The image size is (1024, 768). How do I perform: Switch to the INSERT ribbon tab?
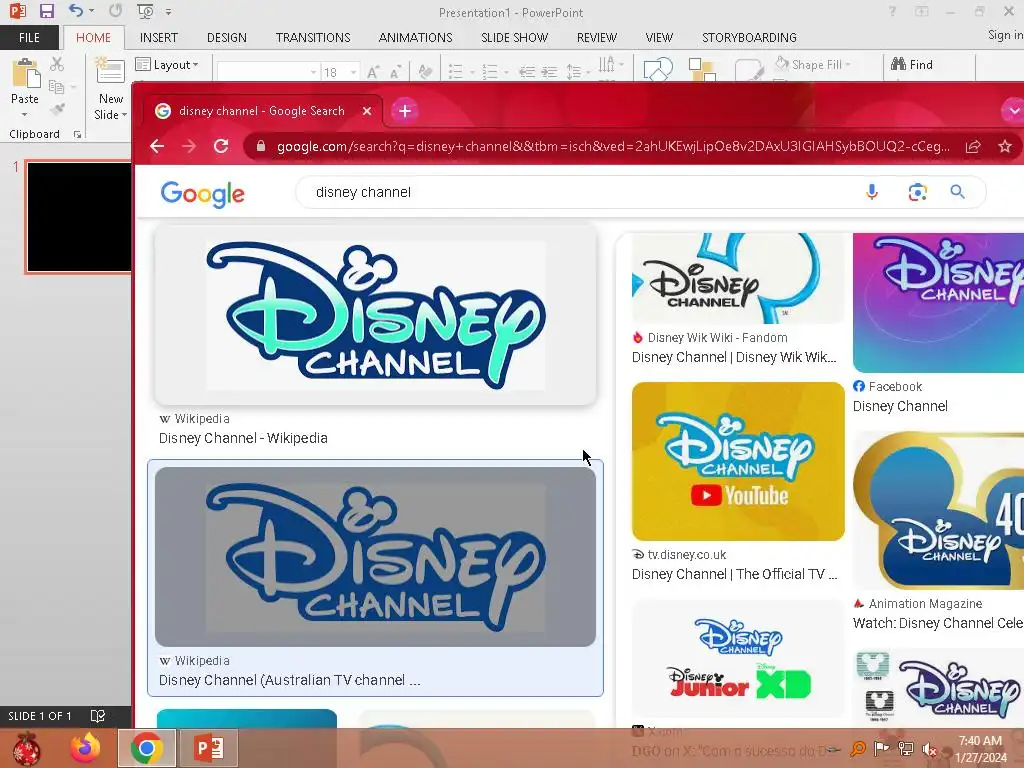[159, 38]
